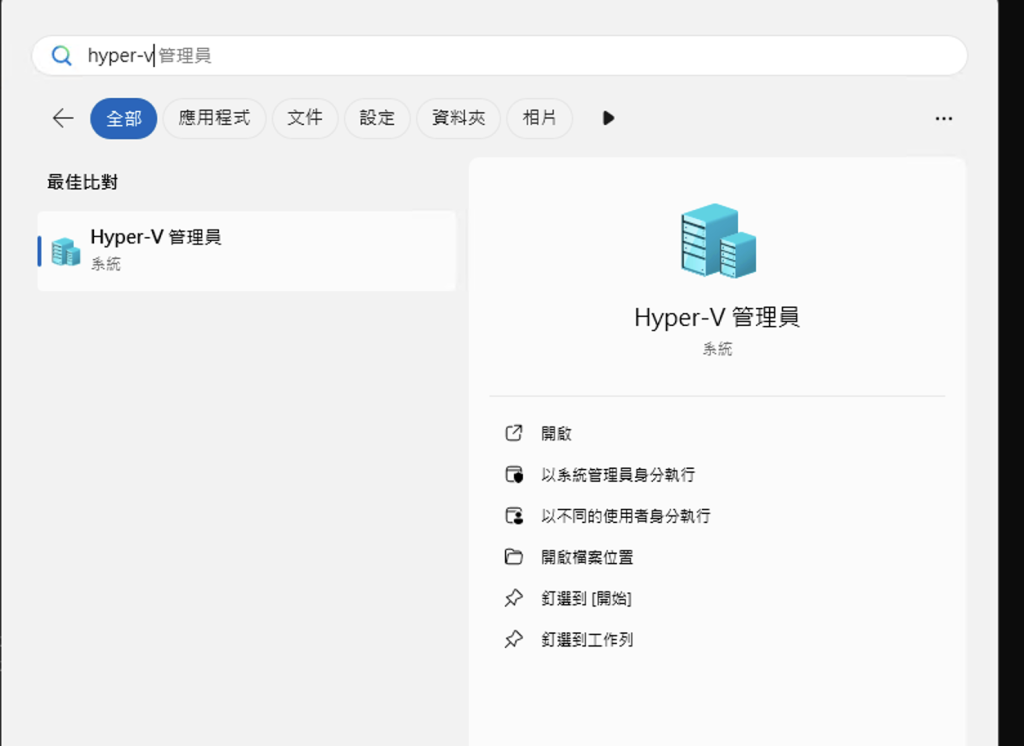Screen dimensions: 1024x746
Task: Select the 全部 filter tab
Action: click(x=124, y=118)
